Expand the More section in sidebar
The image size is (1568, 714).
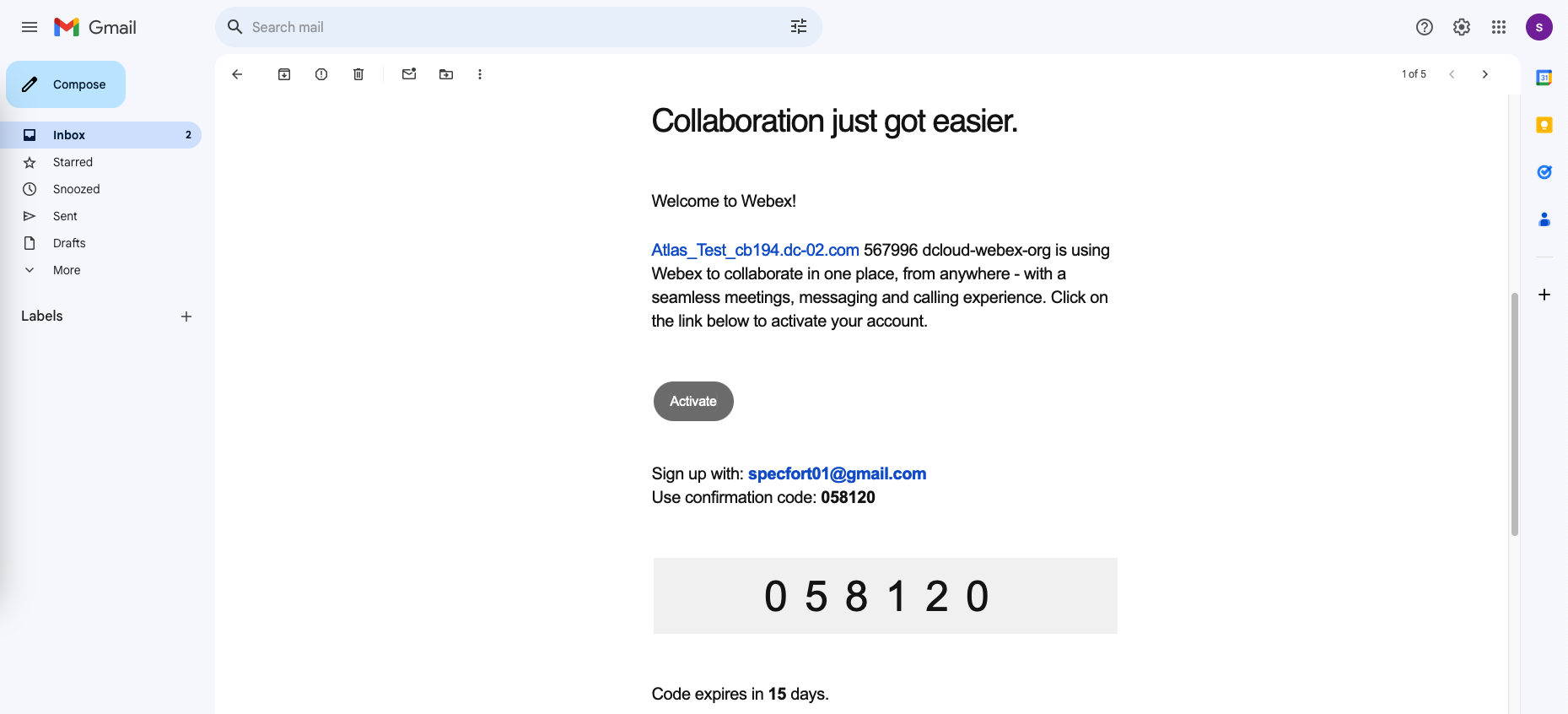67,270
